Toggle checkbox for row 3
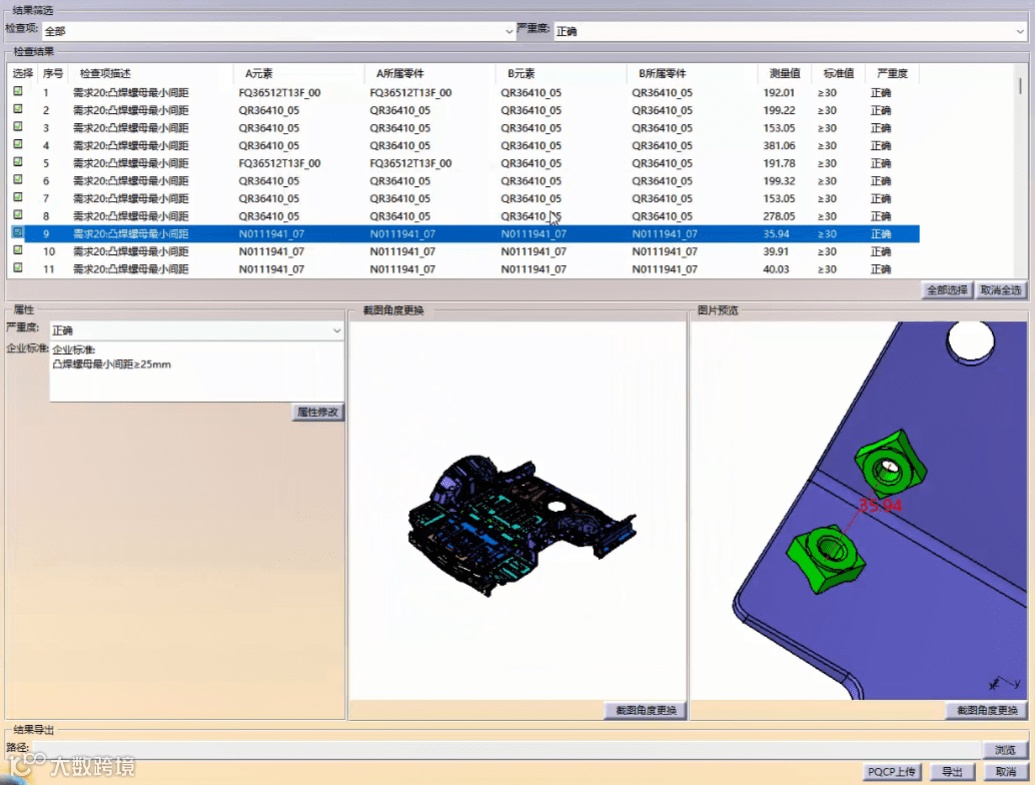Viewport: 1035px width, 785px height. pyautogui.click(x=18, y=127)
